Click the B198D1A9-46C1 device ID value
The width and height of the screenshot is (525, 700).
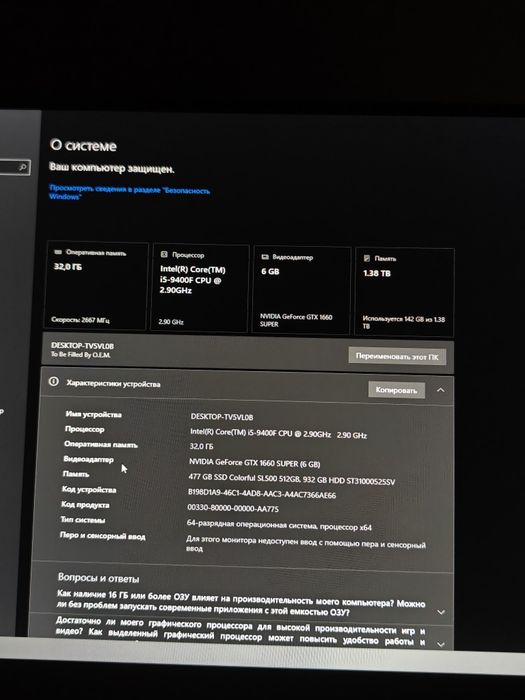pos(262,494)
